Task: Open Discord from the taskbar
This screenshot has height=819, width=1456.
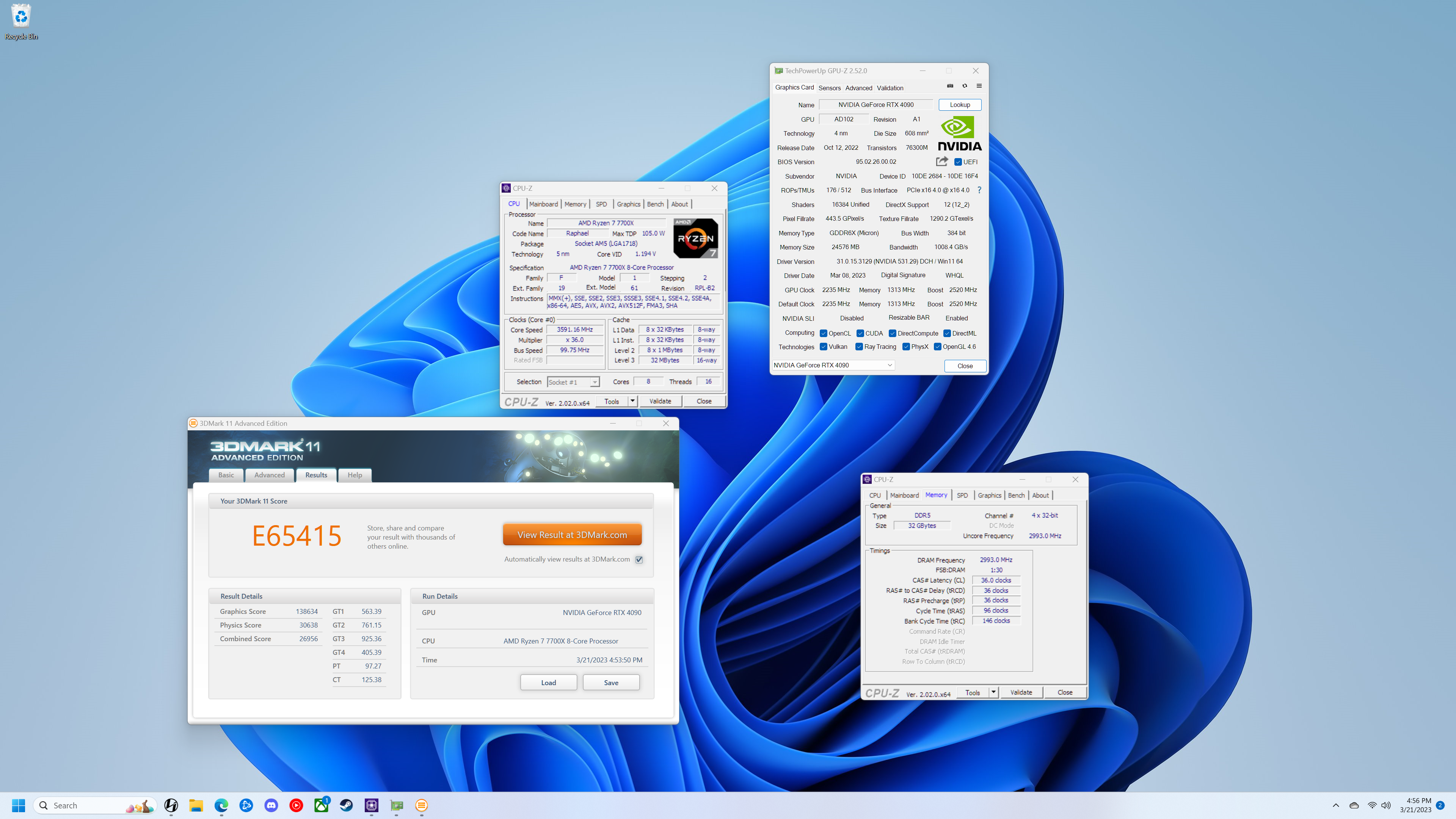Action: tap(271, 805)
